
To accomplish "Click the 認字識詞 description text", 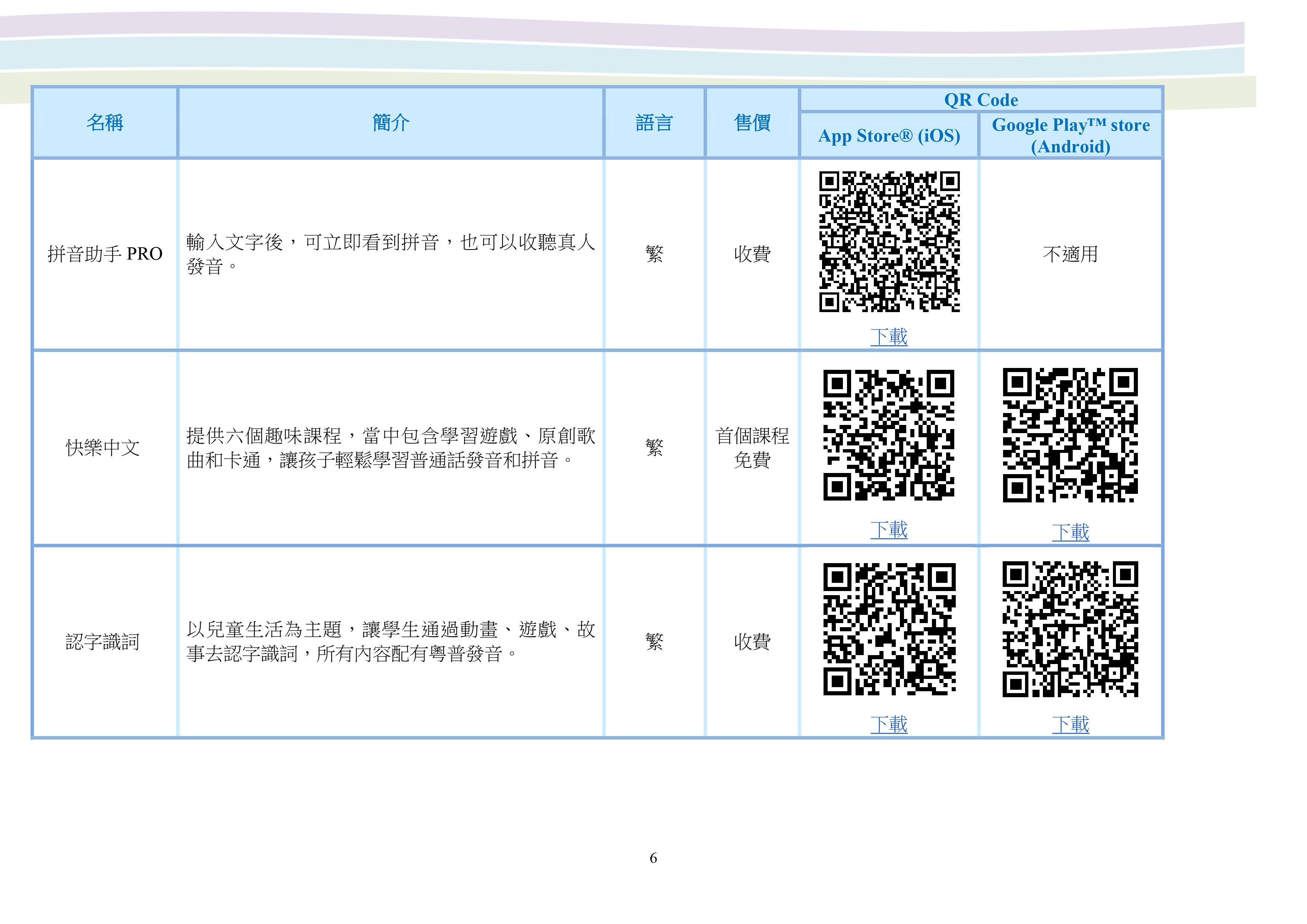I will 390,642.
